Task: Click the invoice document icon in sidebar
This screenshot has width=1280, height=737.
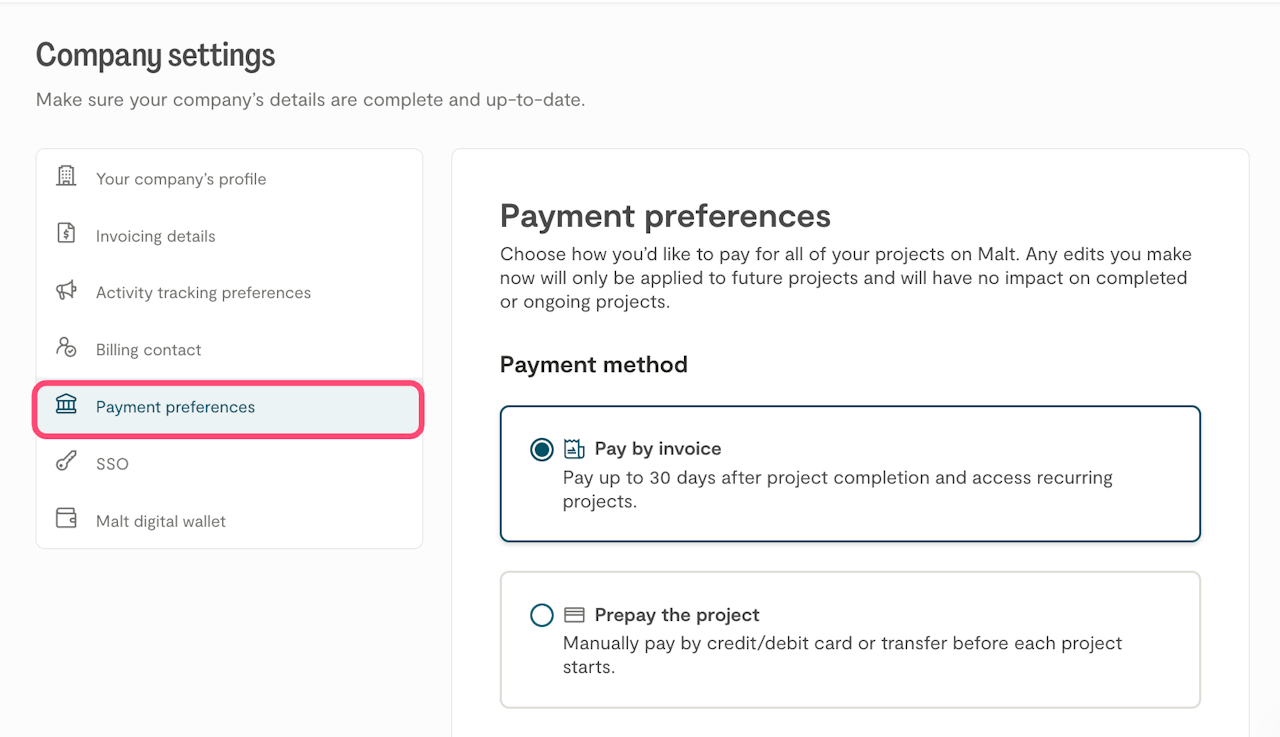Action: (66, 234)
